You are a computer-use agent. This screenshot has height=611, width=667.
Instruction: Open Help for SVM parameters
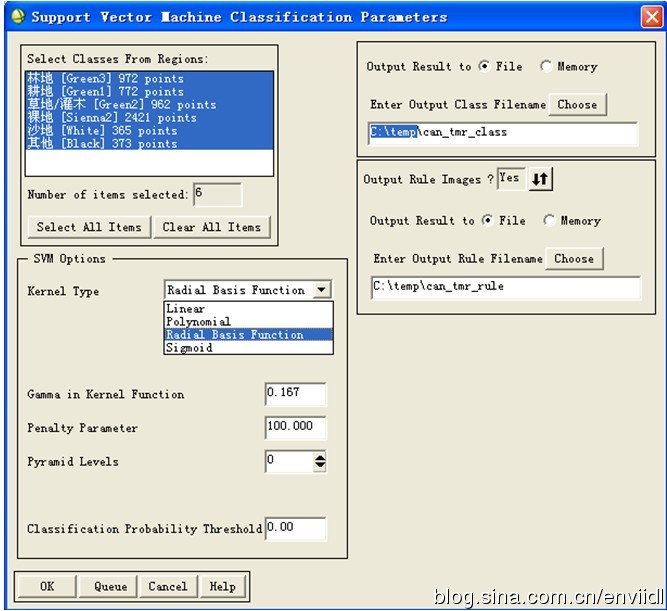(223, 586)
